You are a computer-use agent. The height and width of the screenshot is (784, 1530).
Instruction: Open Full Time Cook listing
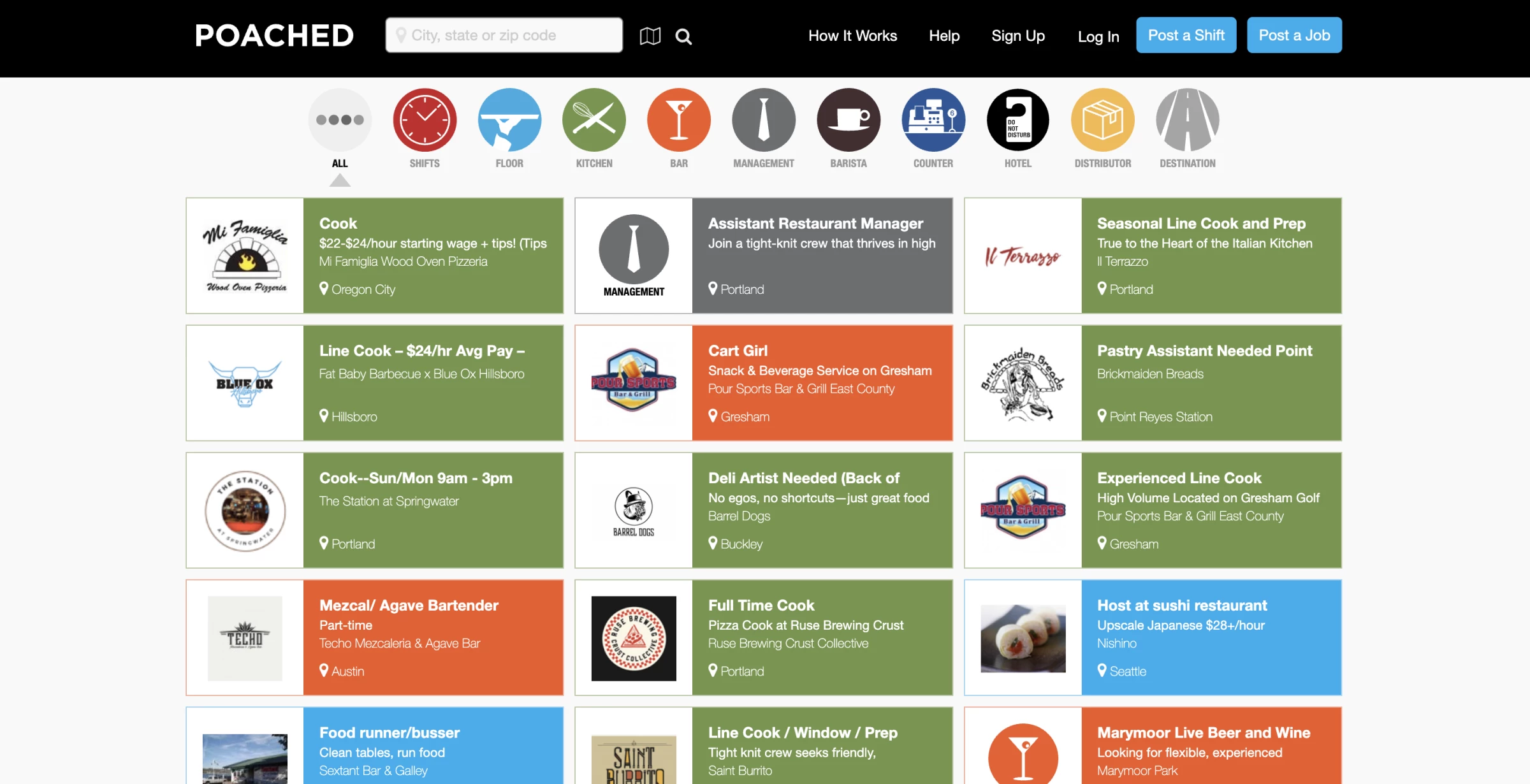point(761,606)
